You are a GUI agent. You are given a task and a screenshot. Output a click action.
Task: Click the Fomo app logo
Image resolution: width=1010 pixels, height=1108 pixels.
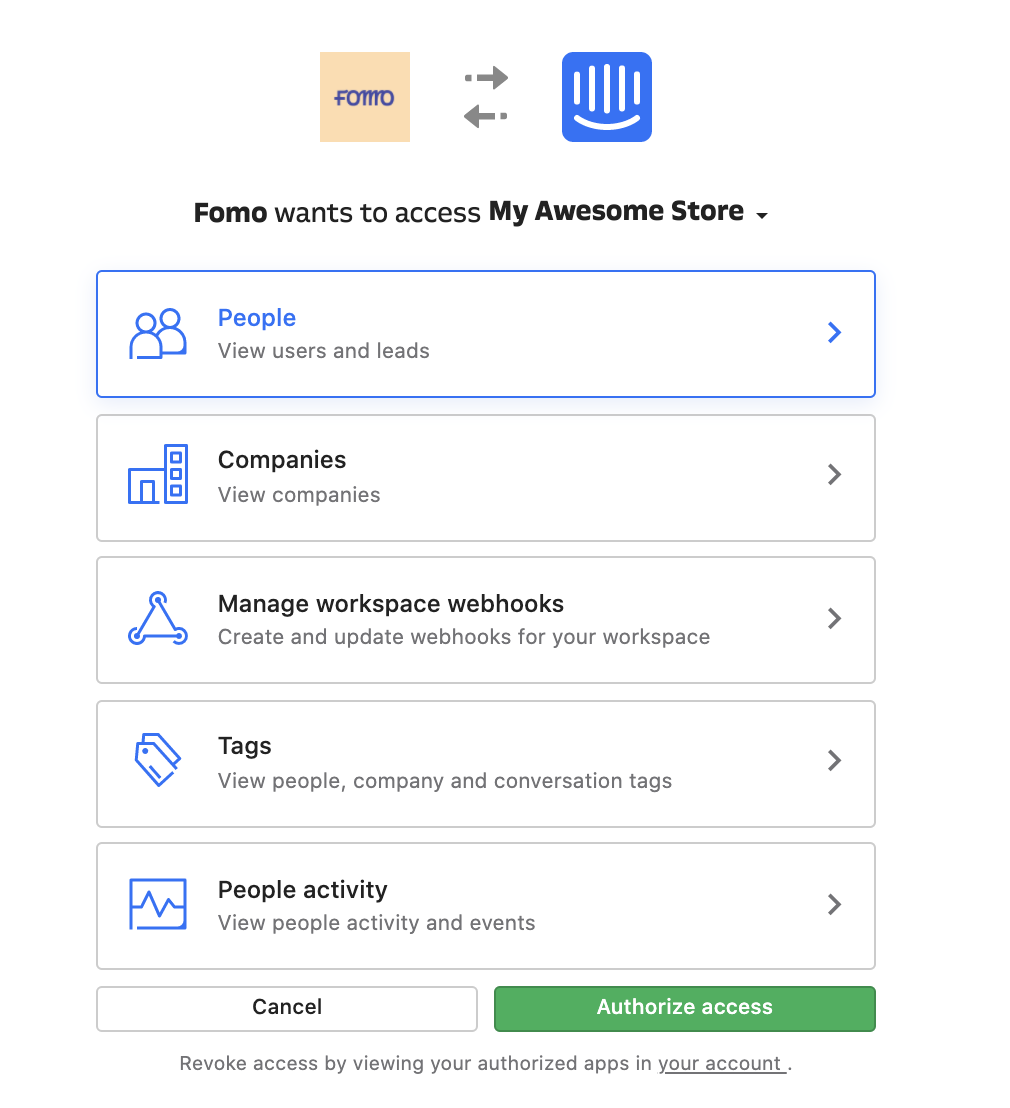pos(364,96)
